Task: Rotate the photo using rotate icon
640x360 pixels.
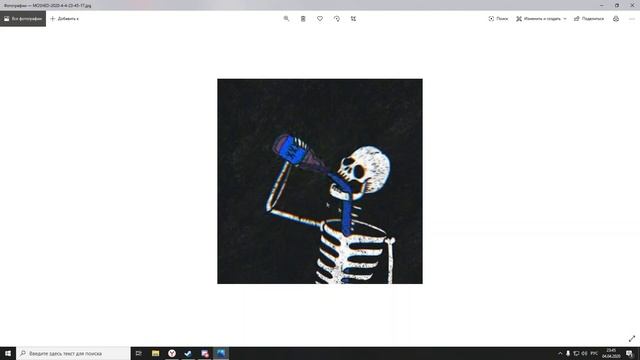Action: tap(337, 19)
